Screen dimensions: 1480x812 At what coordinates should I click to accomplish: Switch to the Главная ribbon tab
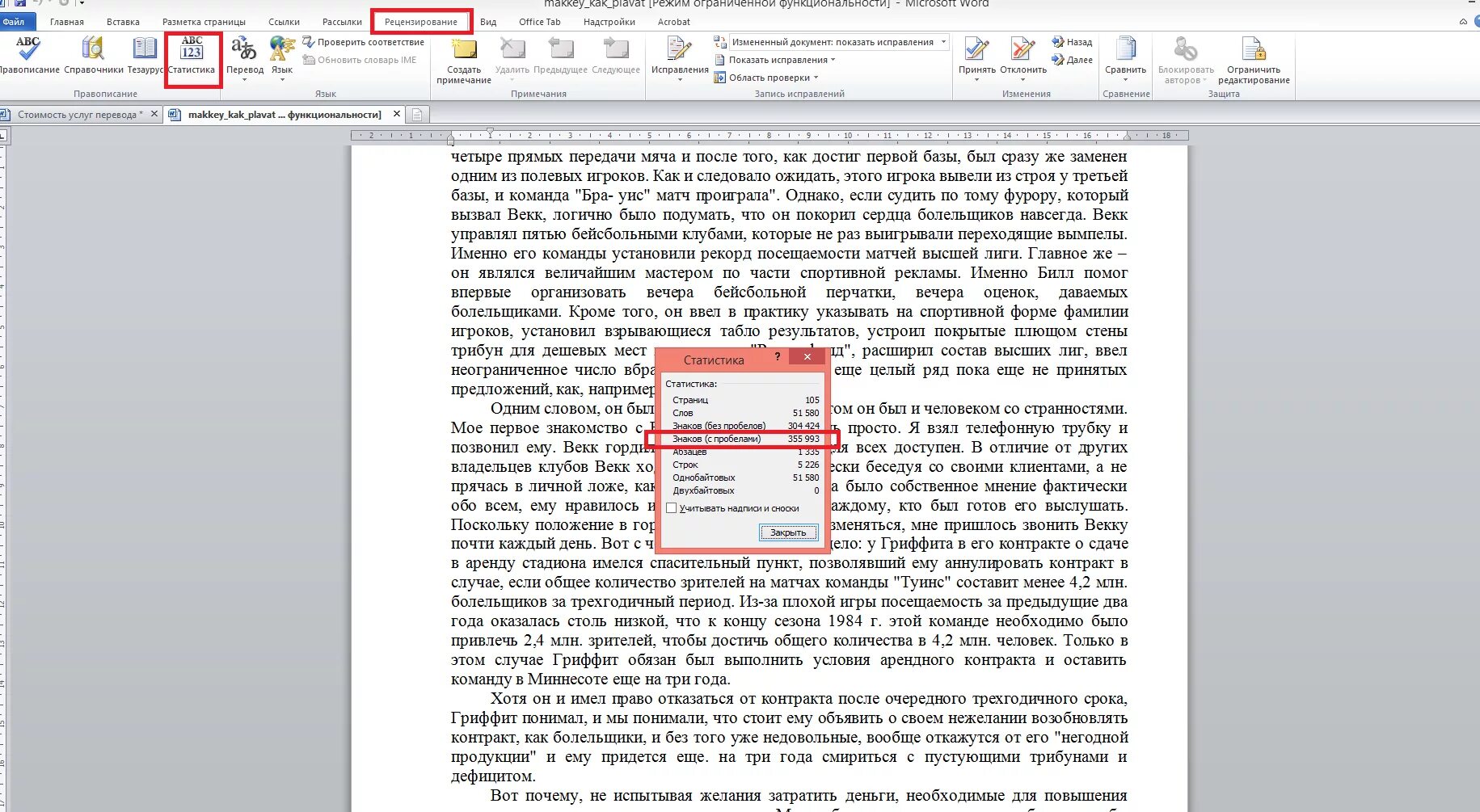tap(67, 22)
